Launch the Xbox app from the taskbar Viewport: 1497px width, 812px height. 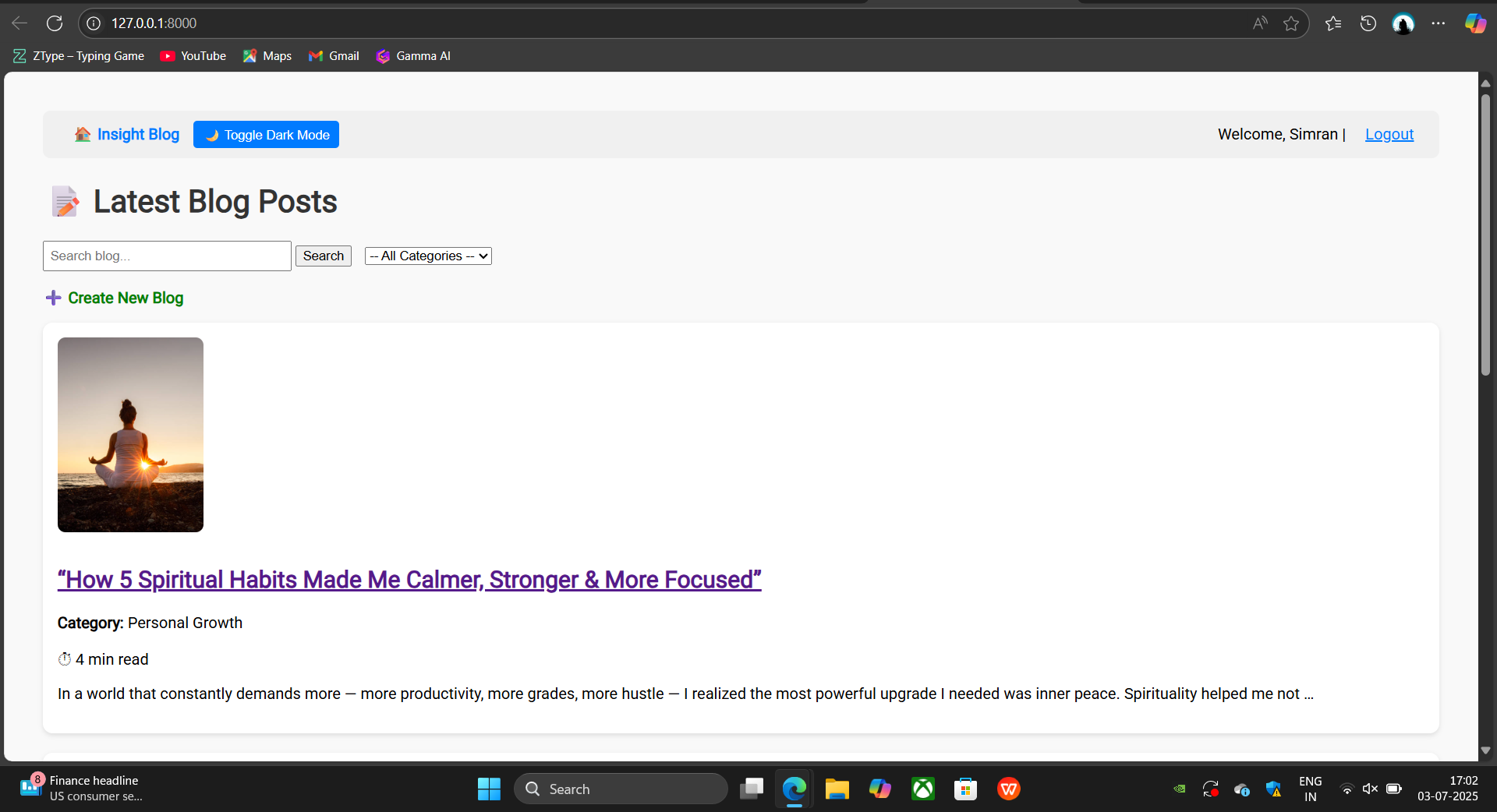point(923,789)
